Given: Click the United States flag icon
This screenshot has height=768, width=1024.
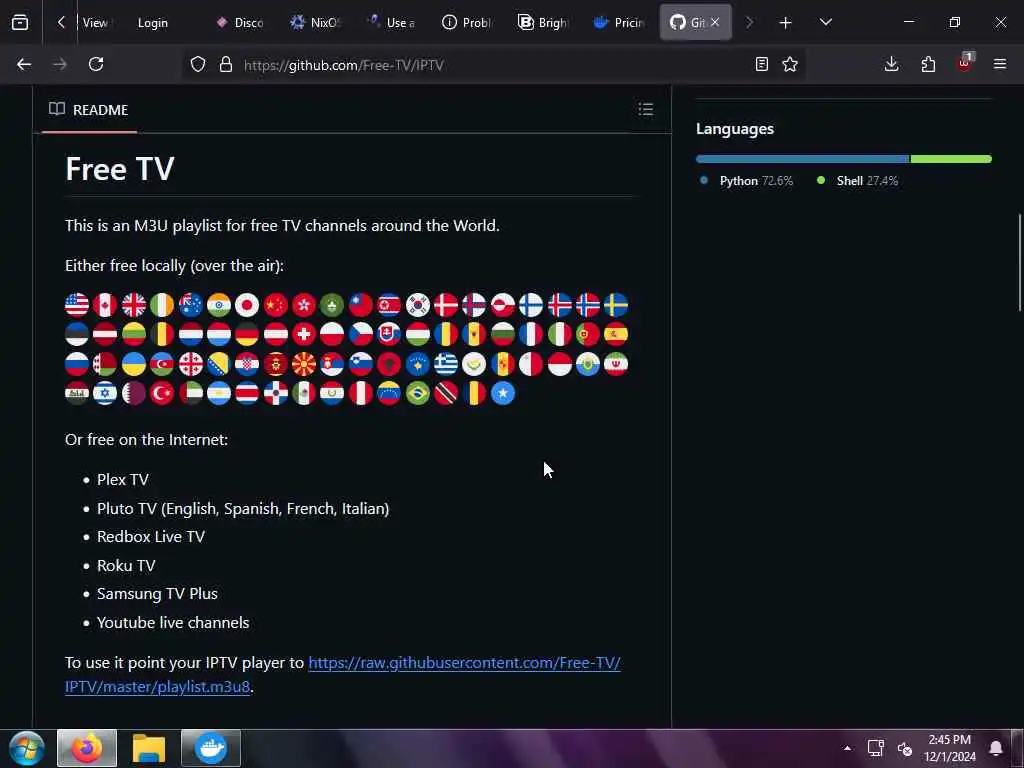Looking at the screenshot, I should 77,305.
